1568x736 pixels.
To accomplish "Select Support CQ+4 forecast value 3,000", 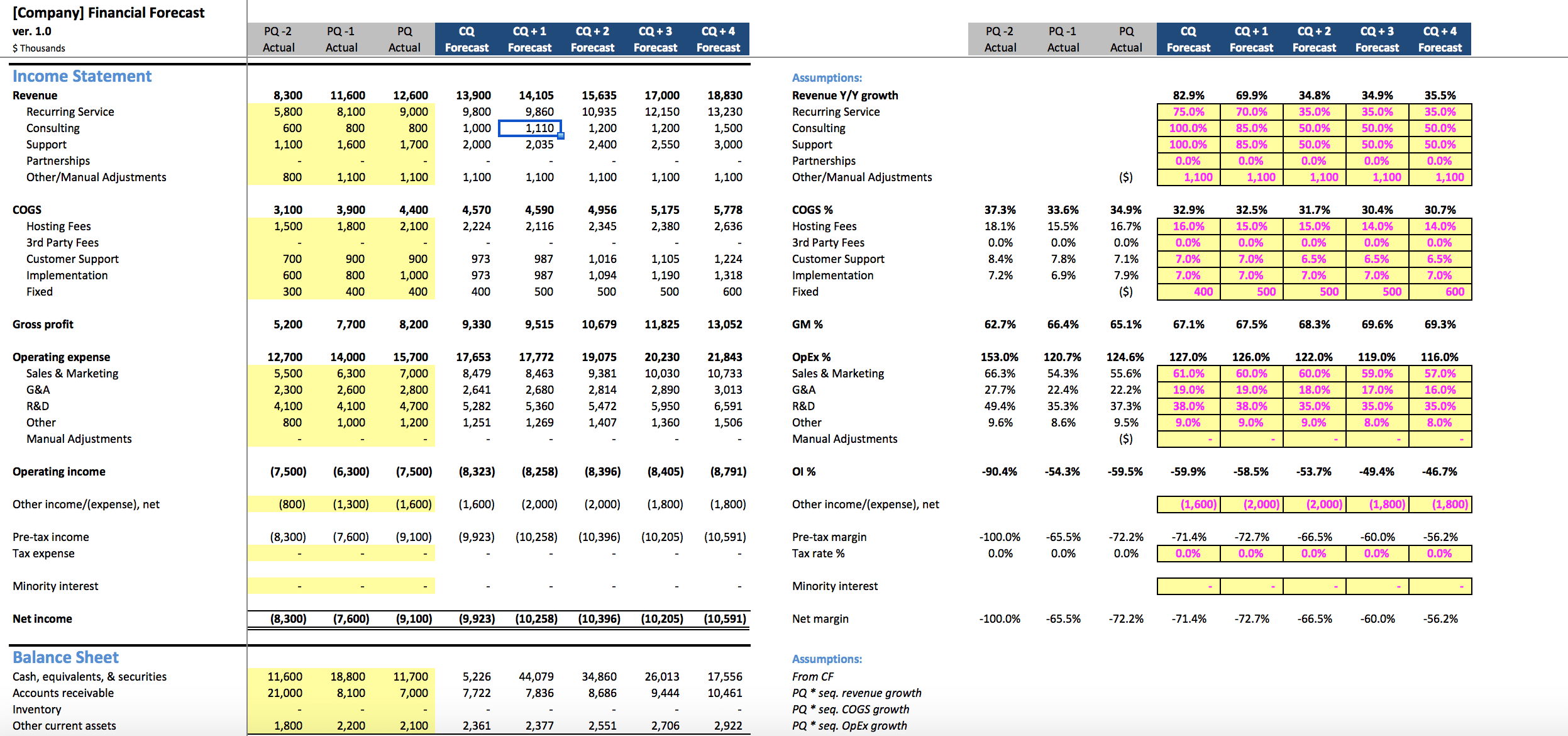I will coord(728,145).
